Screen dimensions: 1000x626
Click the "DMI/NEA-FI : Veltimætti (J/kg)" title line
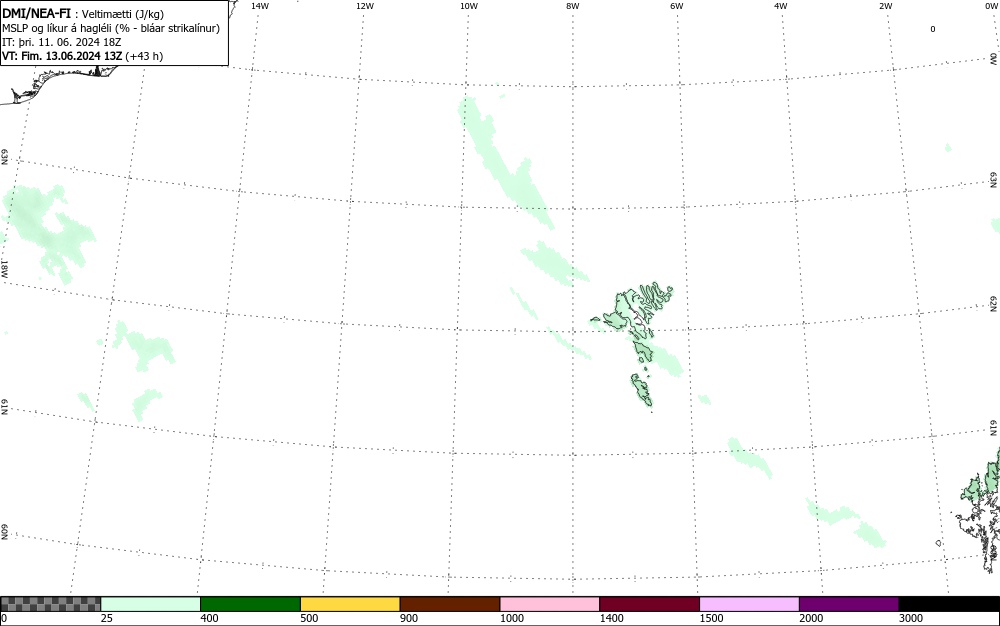pyautogui.click(x=83, y=14)
